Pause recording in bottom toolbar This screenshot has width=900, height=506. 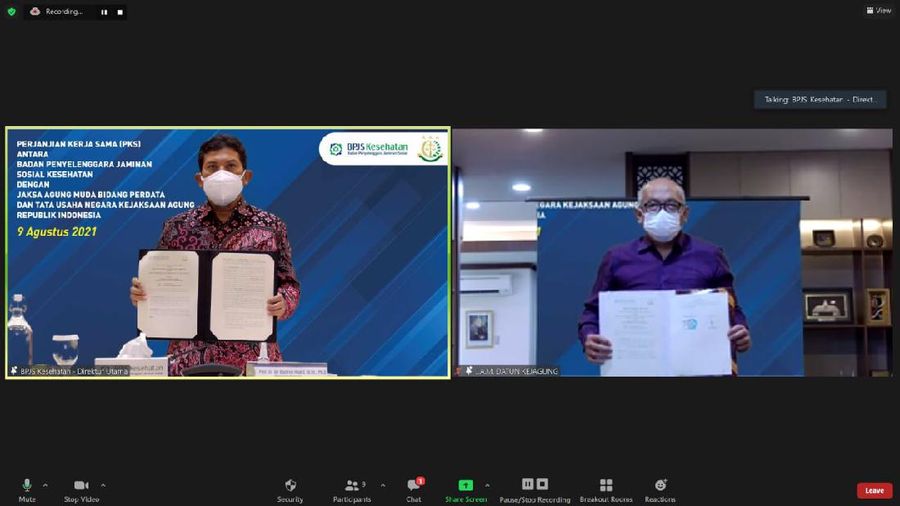[x=527, y=484]
